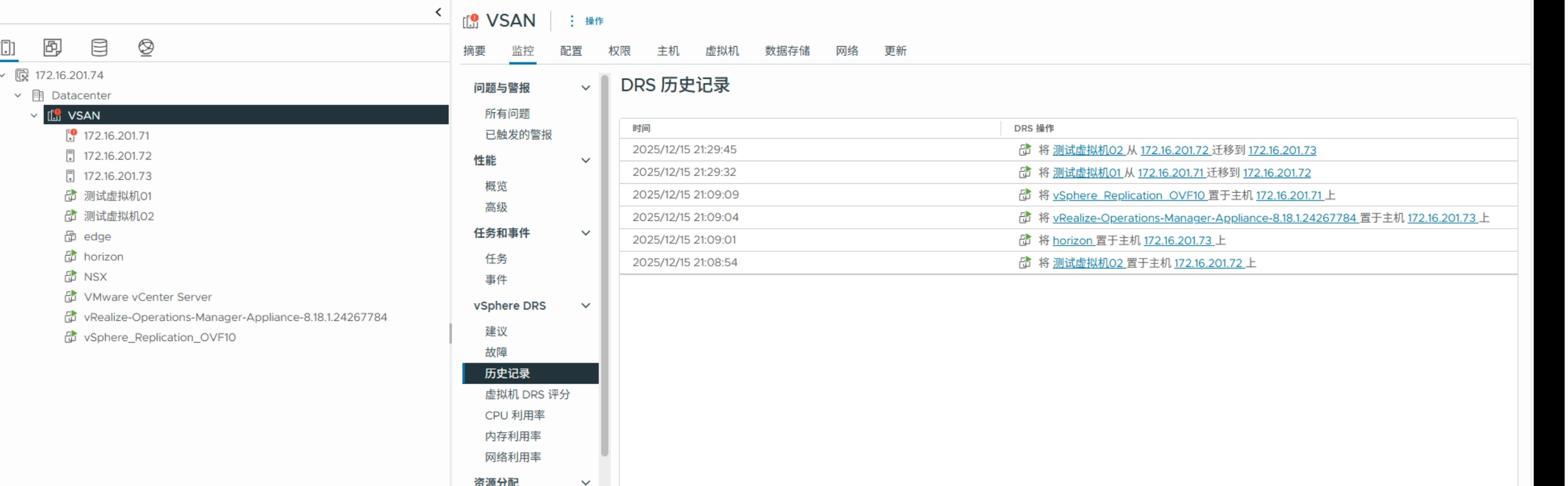Click the Datacenter icon in tree
The image size is (1568, 486).
pyautogui.click(x=38, y=95)
